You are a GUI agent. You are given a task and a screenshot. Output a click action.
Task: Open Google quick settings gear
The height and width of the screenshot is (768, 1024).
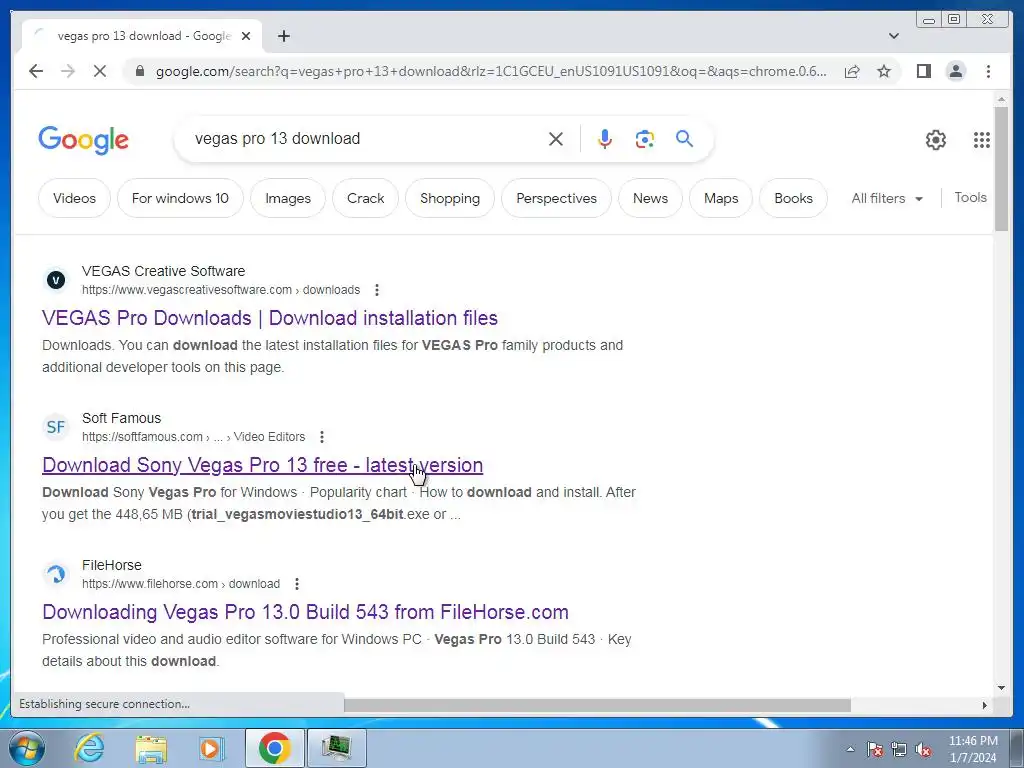click(935, 139)
